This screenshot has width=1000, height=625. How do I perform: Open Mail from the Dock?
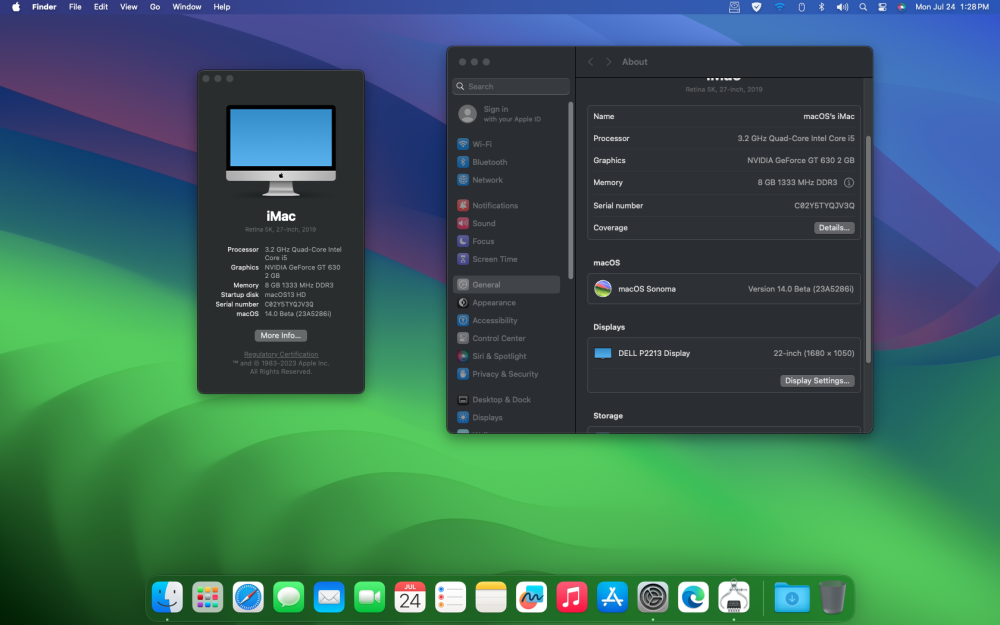tap(329, 598)
